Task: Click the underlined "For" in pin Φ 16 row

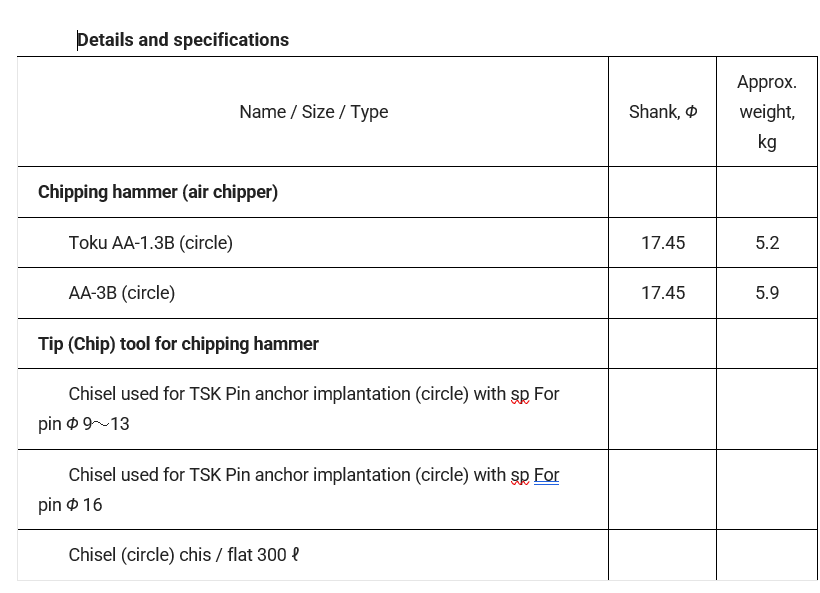Action: coord(546,475)
